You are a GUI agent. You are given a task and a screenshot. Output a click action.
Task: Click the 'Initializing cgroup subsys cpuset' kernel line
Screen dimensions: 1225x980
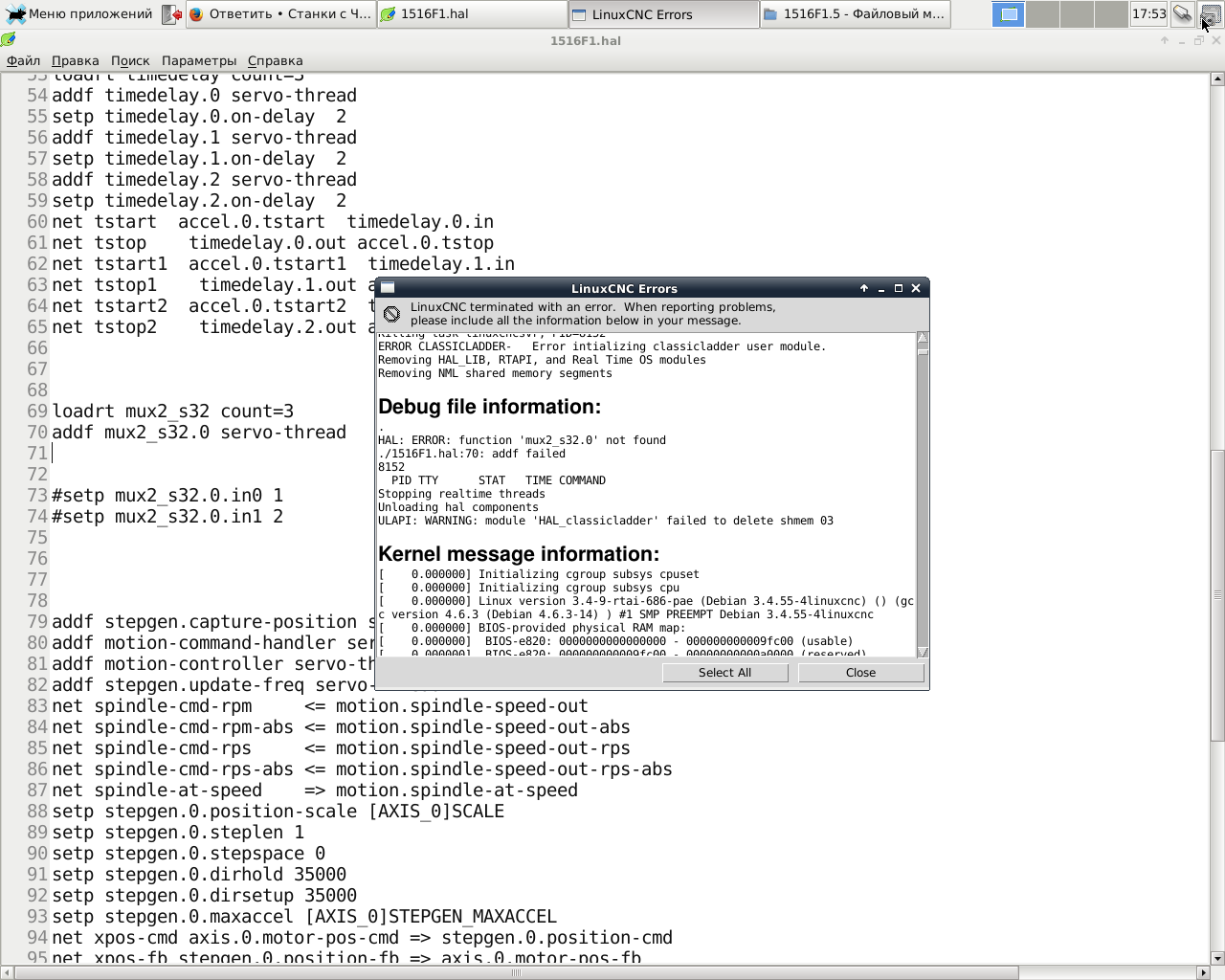(x=539, y=574)
